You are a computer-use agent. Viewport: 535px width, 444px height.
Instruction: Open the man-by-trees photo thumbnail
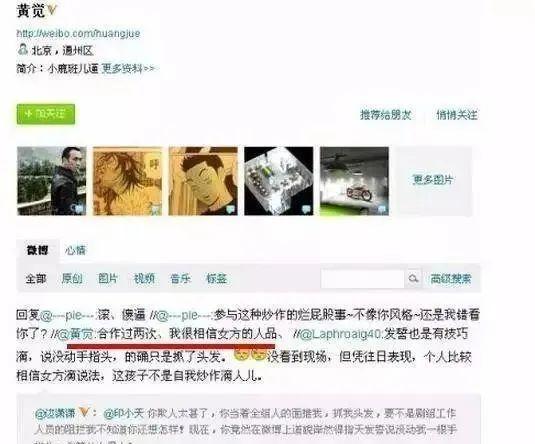[52, 181]
